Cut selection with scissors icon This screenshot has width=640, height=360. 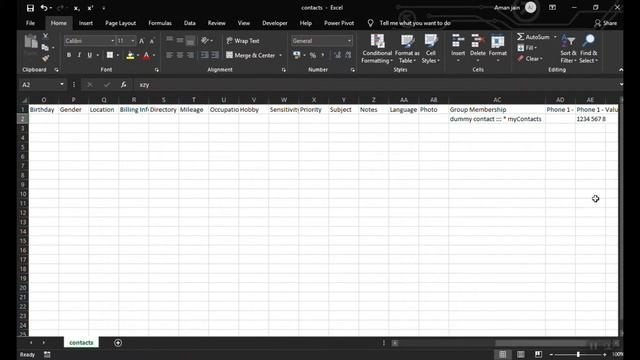click(x=45, y=36)
